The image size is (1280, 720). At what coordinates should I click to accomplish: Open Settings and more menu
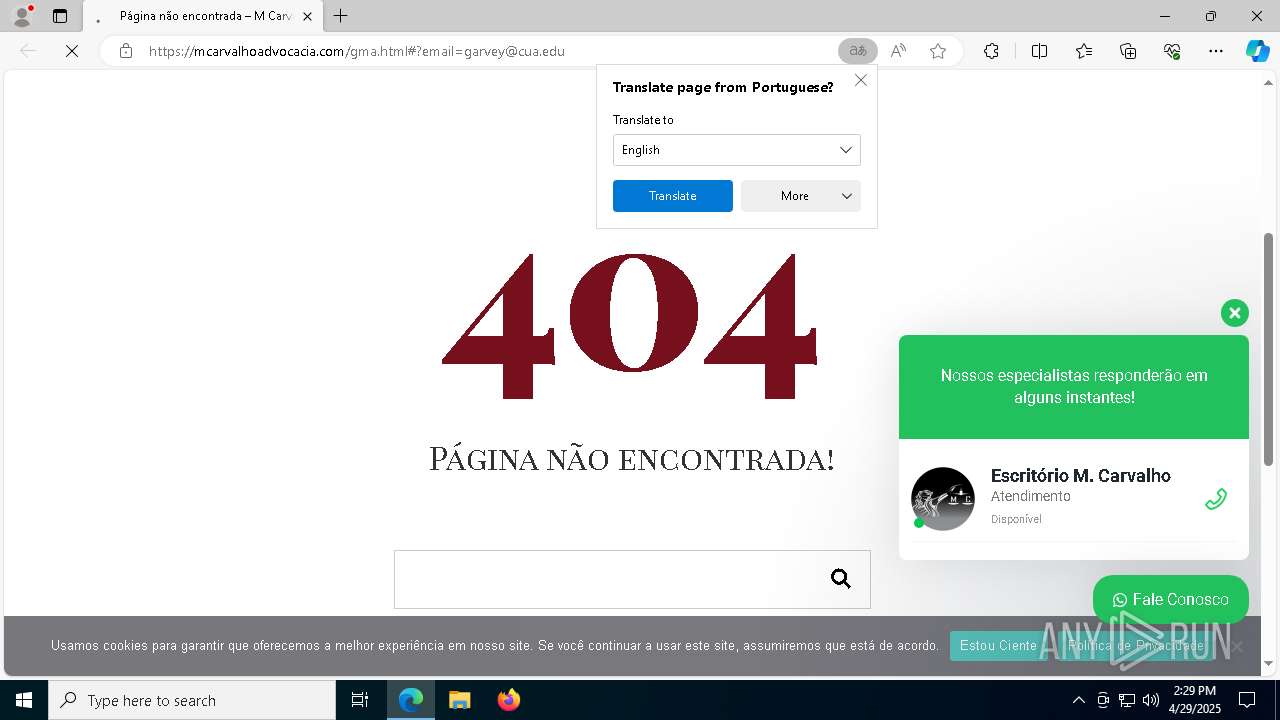tap(1216, 51)
